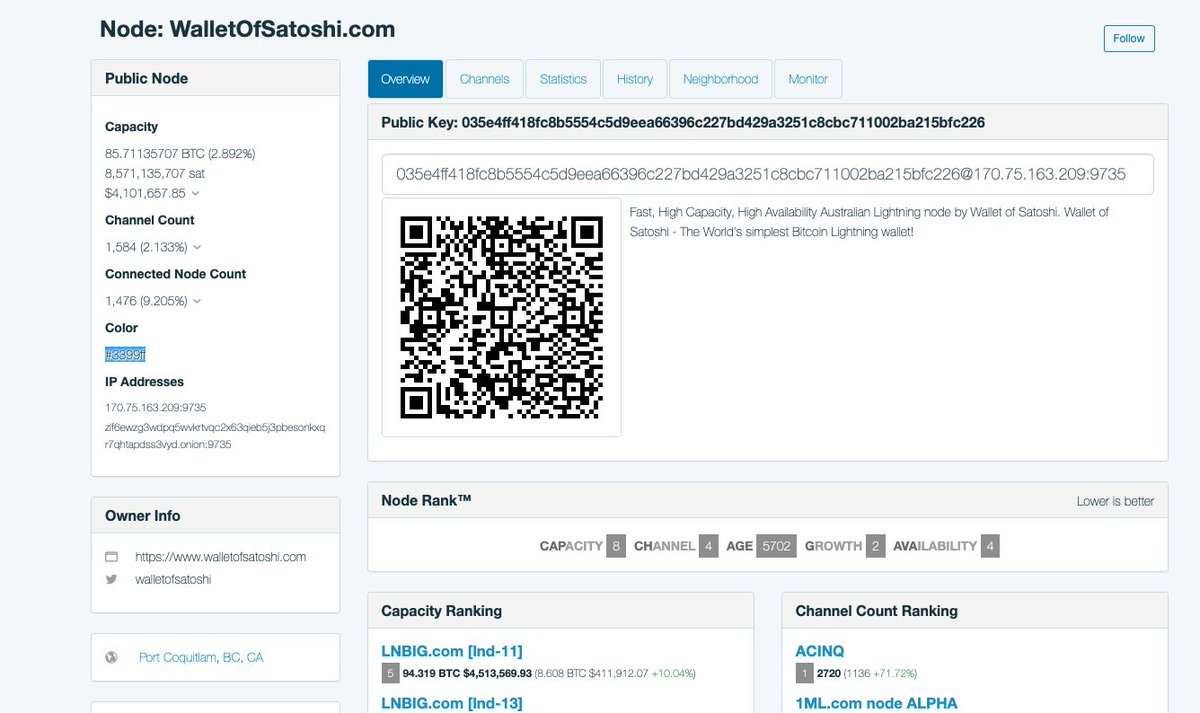Click the Follow button

point(1129,39)
